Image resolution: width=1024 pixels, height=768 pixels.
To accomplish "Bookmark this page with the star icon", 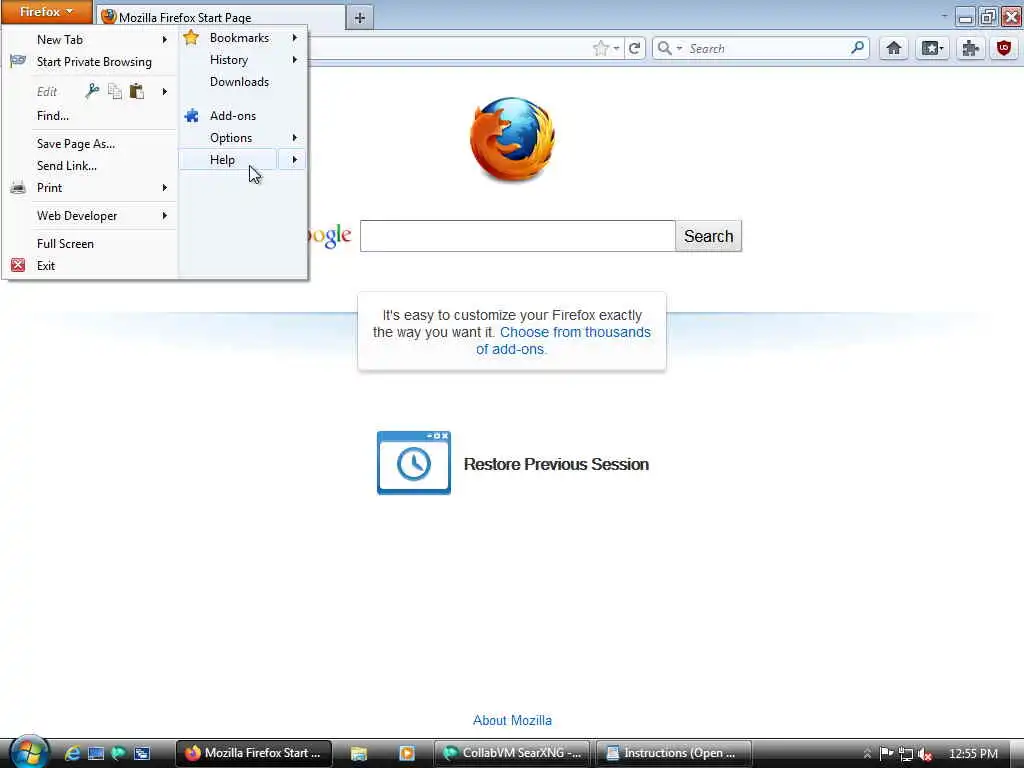I will point(600,48).
